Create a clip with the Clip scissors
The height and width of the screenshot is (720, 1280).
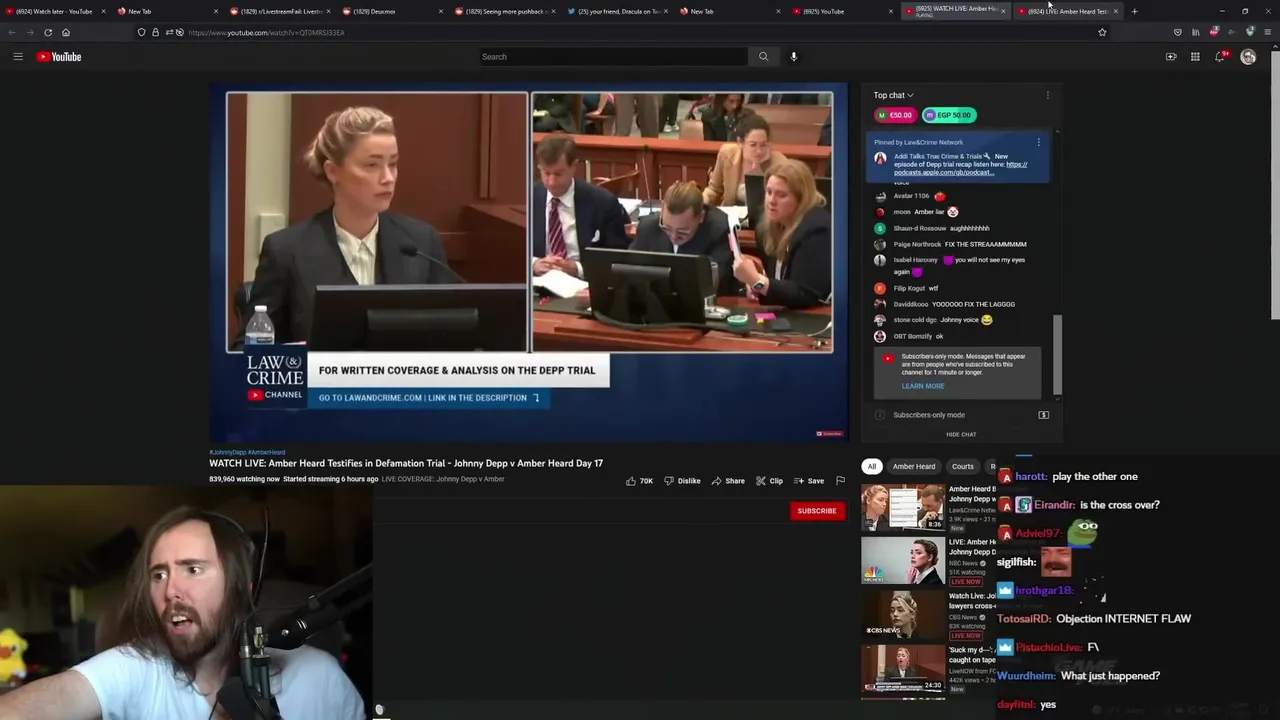[769, 481]
